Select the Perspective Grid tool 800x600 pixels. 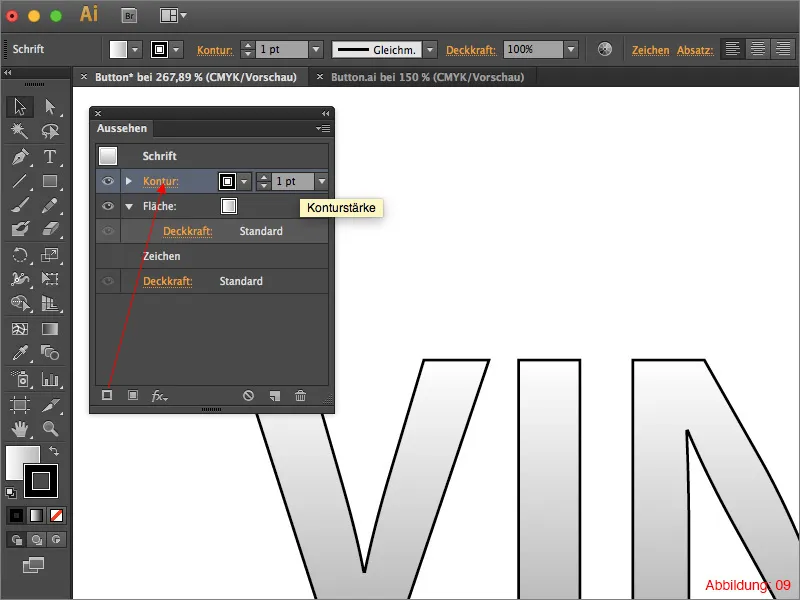tap(50, 303)
